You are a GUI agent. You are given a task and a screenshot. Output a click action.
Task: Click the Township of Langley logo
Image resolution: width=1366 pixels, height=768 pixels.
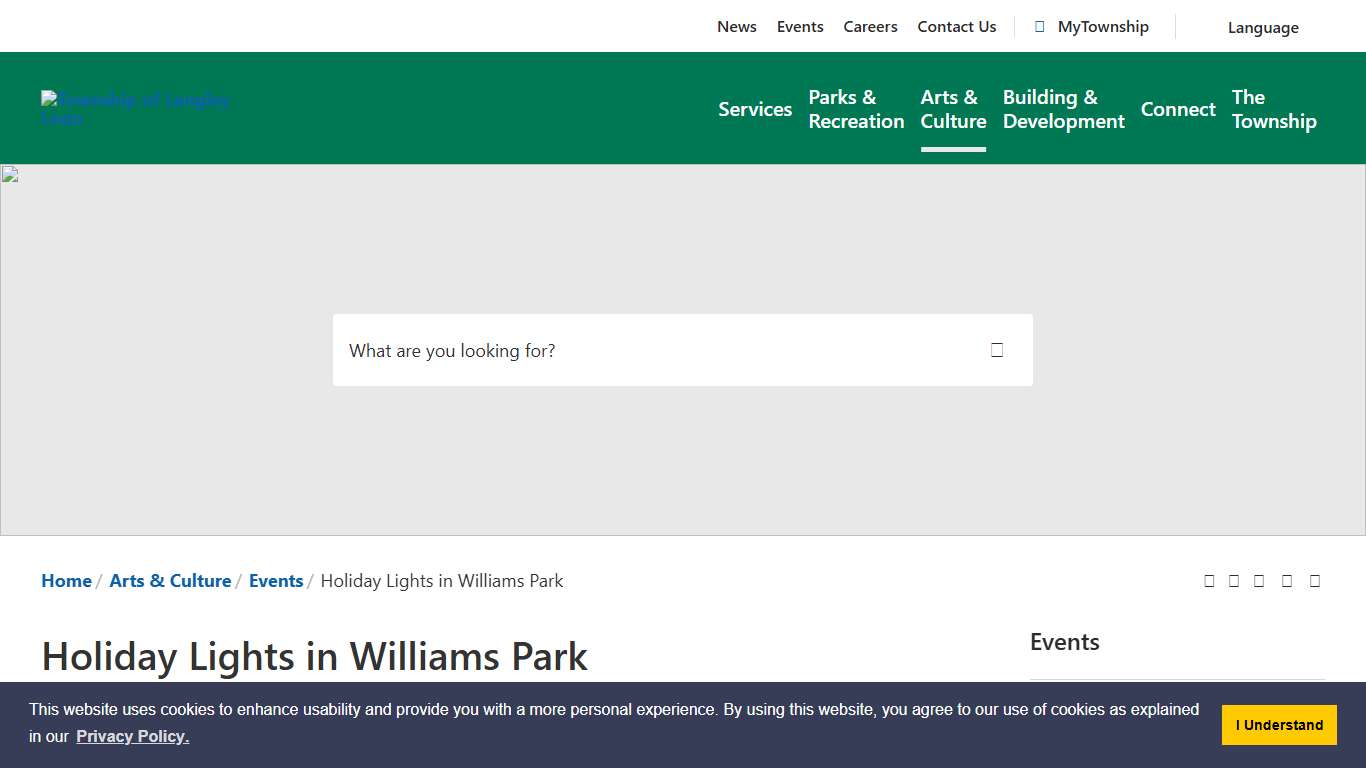pos(135,108)
